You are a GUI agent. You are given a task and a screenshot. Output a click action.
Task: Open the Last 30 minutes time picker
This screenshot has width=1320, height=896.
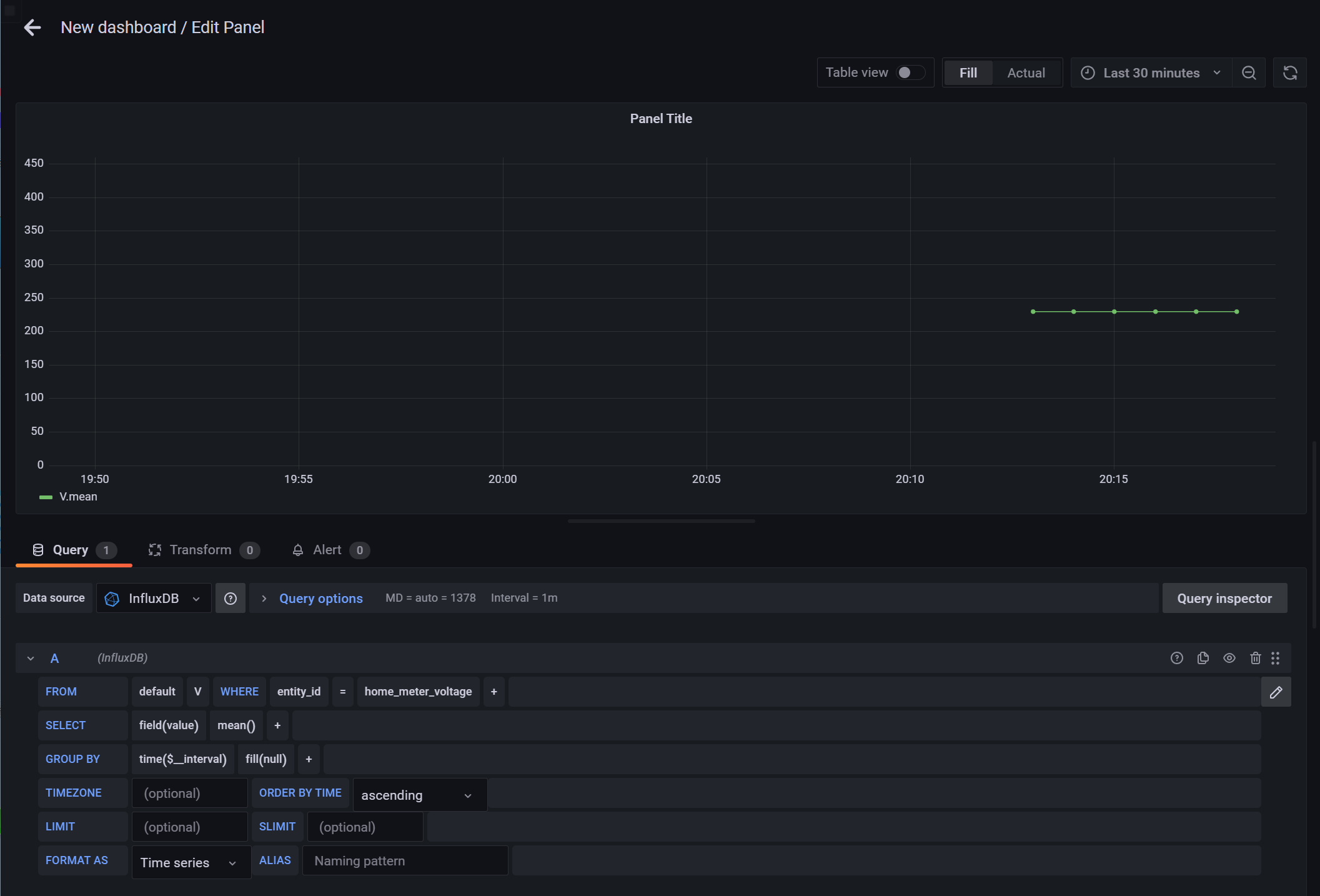(1151, 73)
